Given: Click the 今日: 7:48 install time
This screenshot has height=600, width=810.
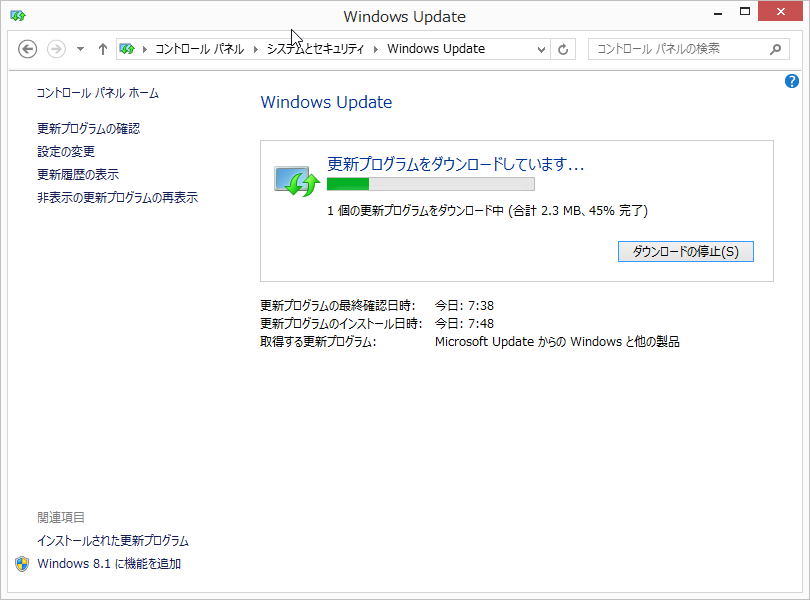Looking at the screenshot, I should pyautogui.click(x=464, y=324).
